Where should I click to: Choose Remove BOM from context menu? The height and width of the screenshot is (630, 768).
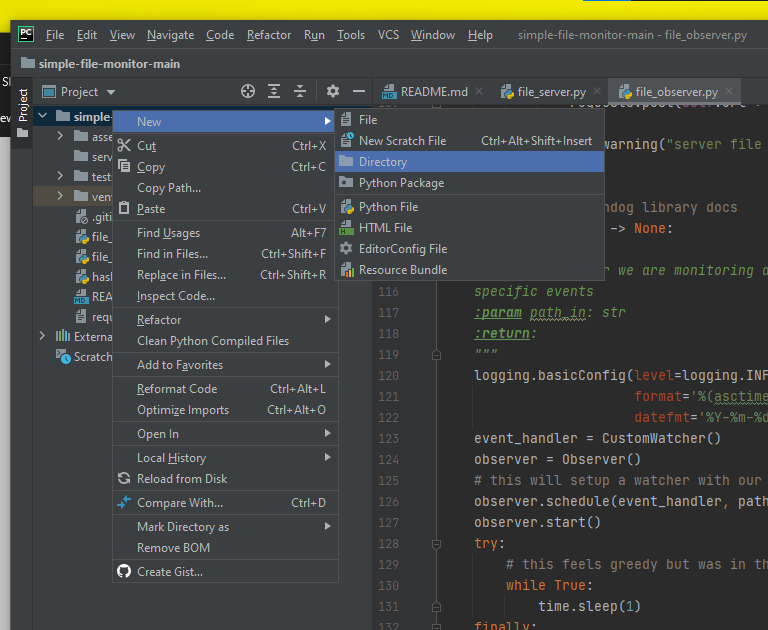click(x=225, y=547)
